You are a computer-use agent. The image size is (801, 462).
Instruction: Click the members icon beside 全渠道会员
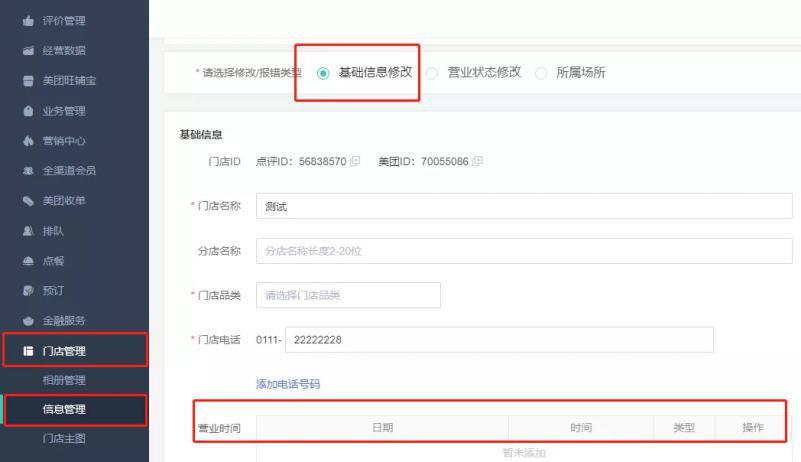(x=28, y=171)
